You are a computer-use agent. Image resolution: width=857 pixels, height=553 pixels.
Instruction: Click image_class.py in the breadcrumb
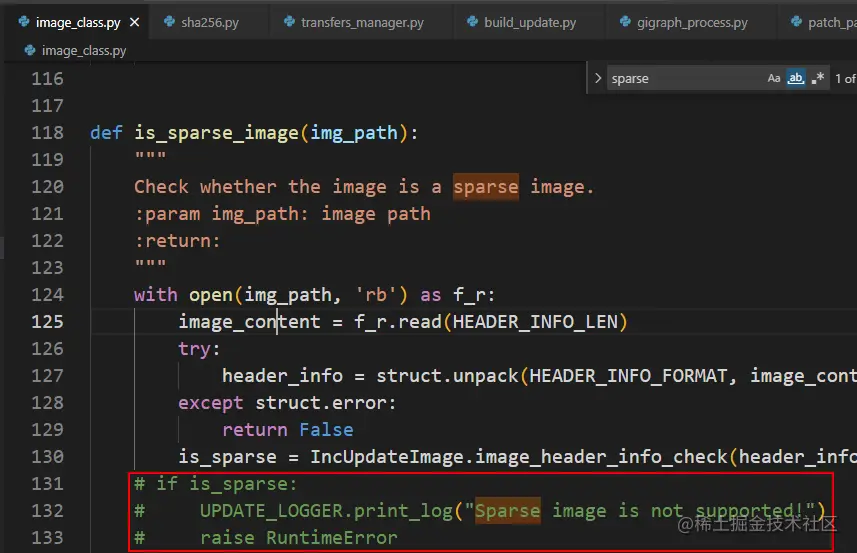point(84,51)
